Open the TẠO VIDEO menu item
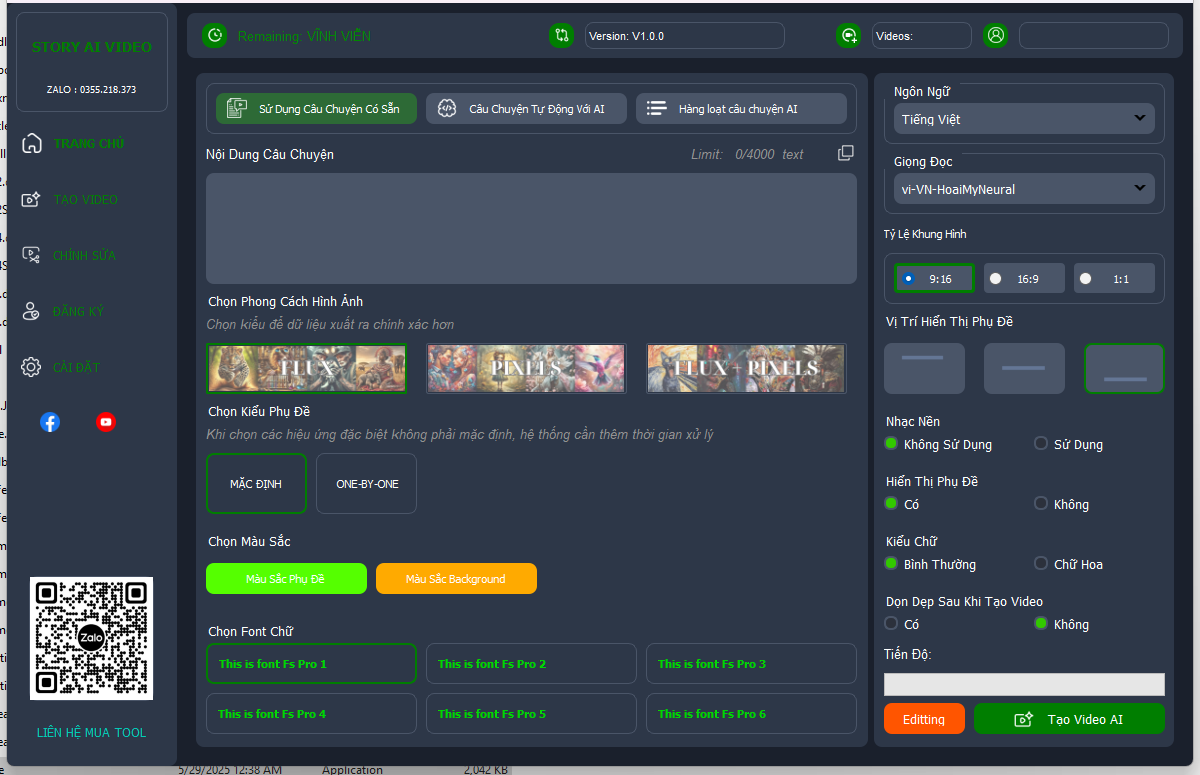Image resolution: width=1200 pixels, height=775 pixels. [86, 200]
